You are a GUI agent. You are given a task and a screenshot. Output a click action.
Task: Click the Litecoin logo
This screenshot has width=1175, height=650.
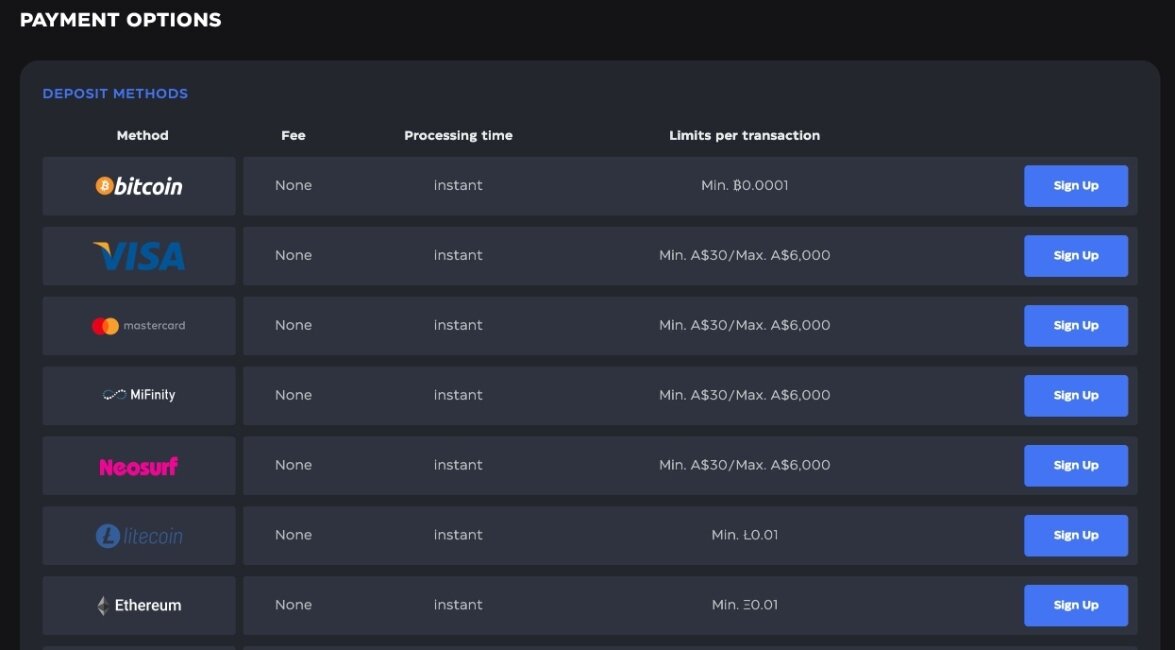[x=139, y=536]
